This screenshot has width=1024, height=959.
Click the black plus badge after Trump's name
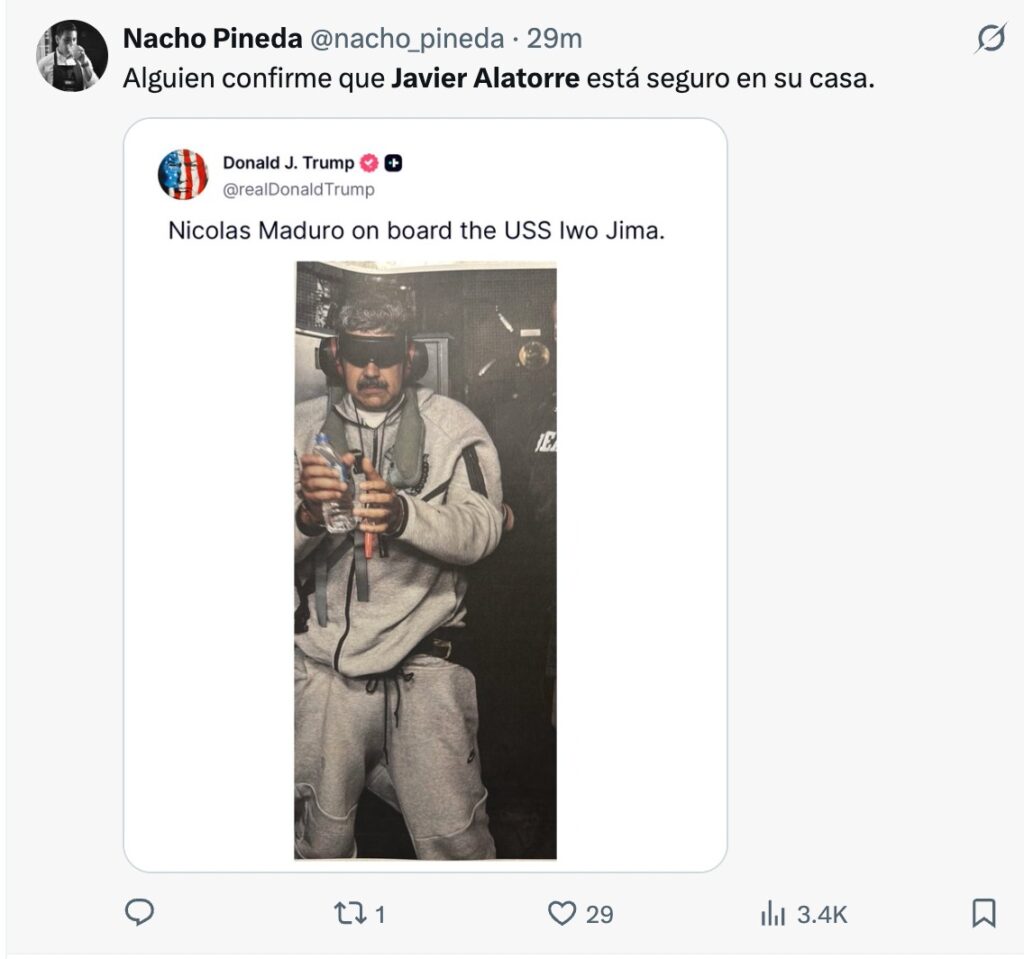(394, 163)
